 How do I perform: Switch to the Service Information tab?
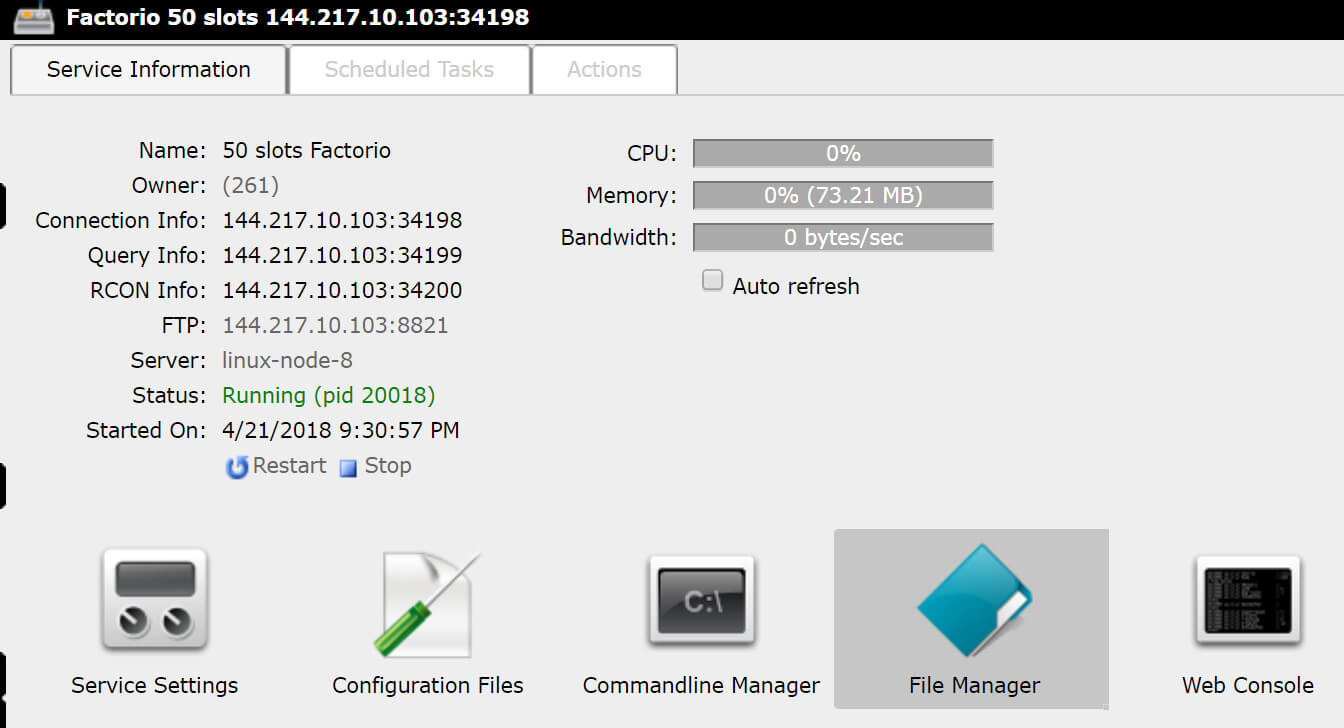tap(149, 70)
